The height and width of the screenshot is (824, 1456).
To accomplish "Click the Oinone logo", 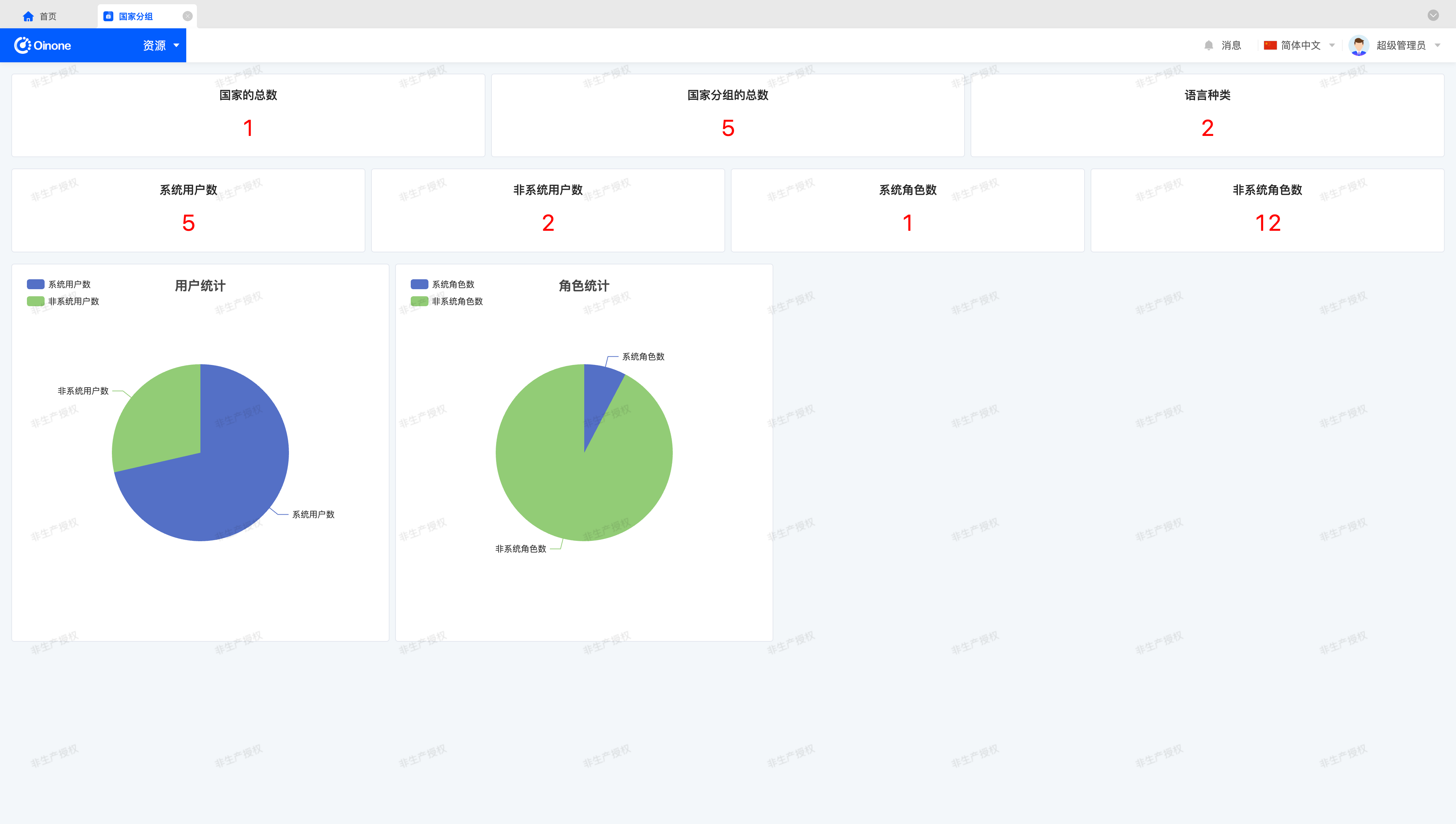I will [43, 45].
